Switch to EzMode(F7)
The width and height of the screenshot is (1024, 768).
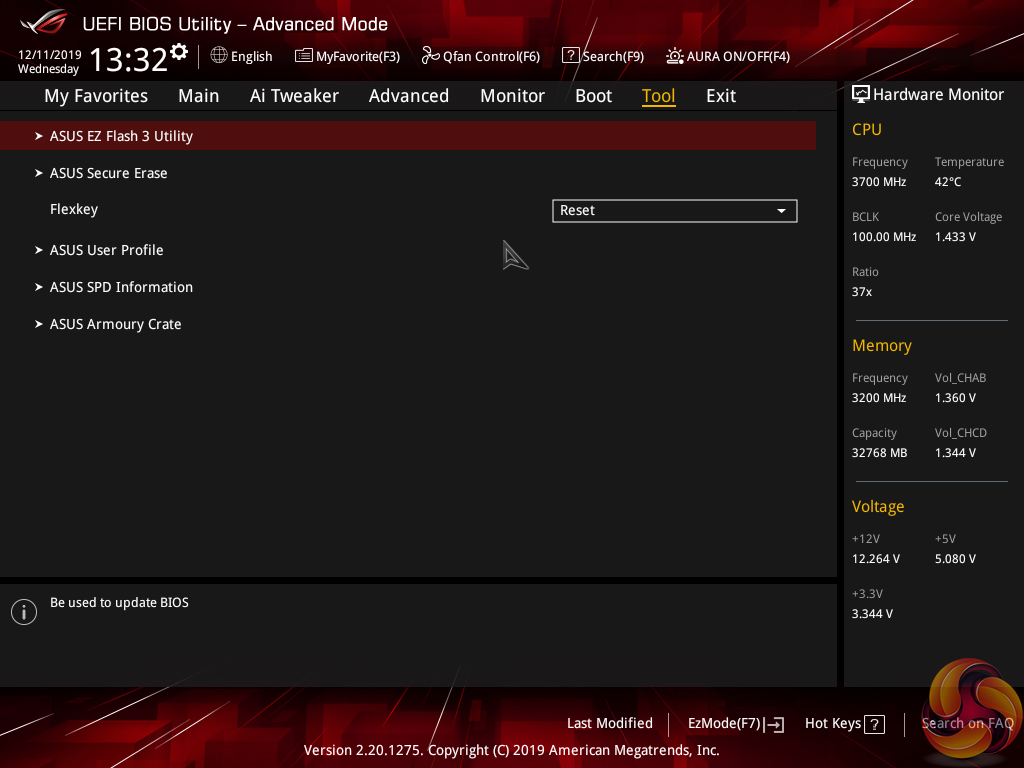735,724
